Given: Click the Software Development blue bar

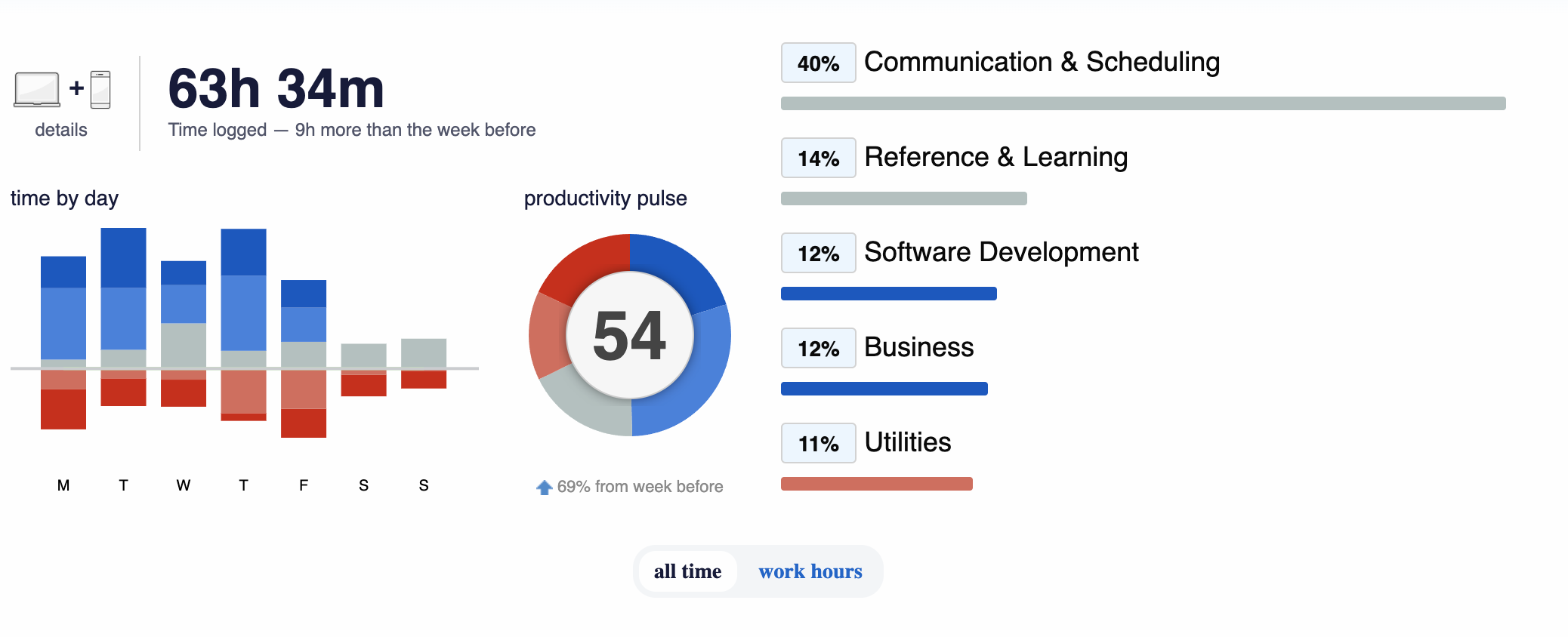Looking at the screenshot, I should click(889, 294).
